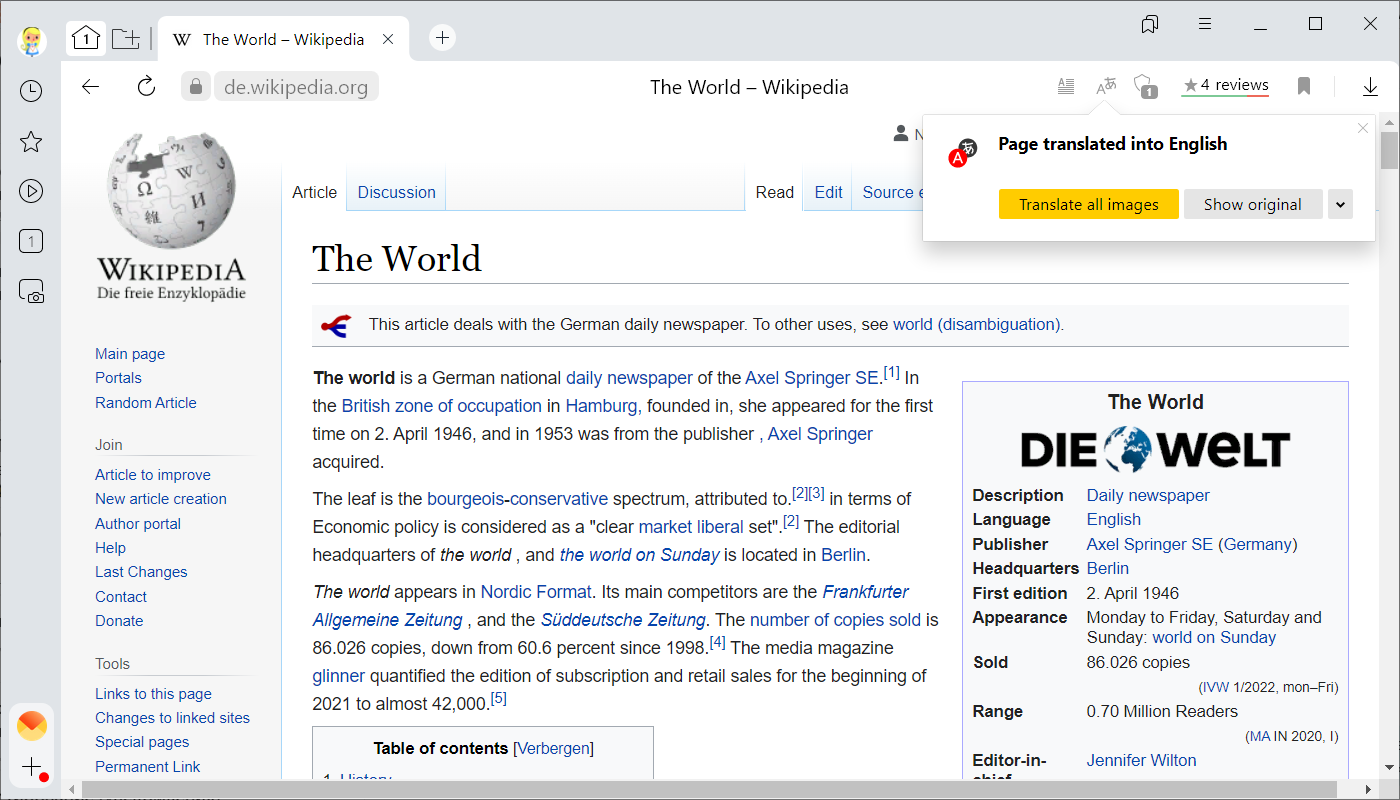Image resolution: width=1400 pixels, height=800 pixels.
Task: Bookmark this page
Action: (x=1304, y=87)
